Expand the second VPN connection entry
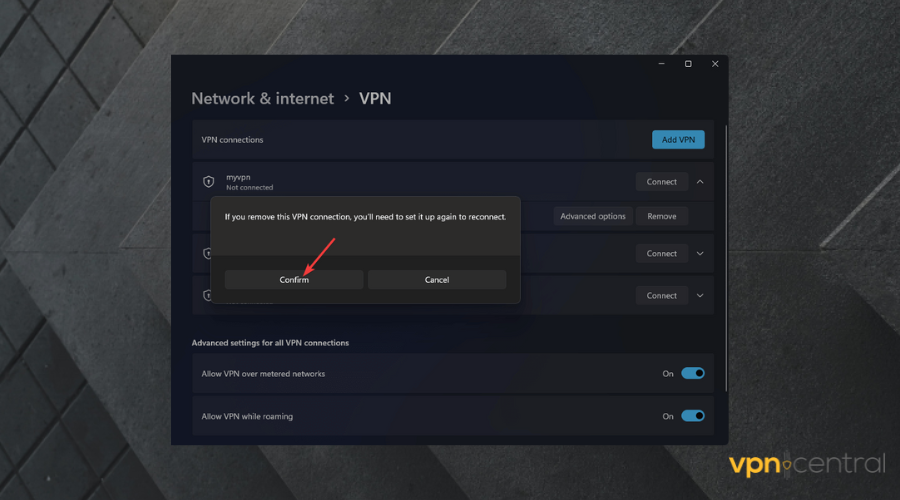The width and height of the screenshot is (900, 500). pos(700,254)
